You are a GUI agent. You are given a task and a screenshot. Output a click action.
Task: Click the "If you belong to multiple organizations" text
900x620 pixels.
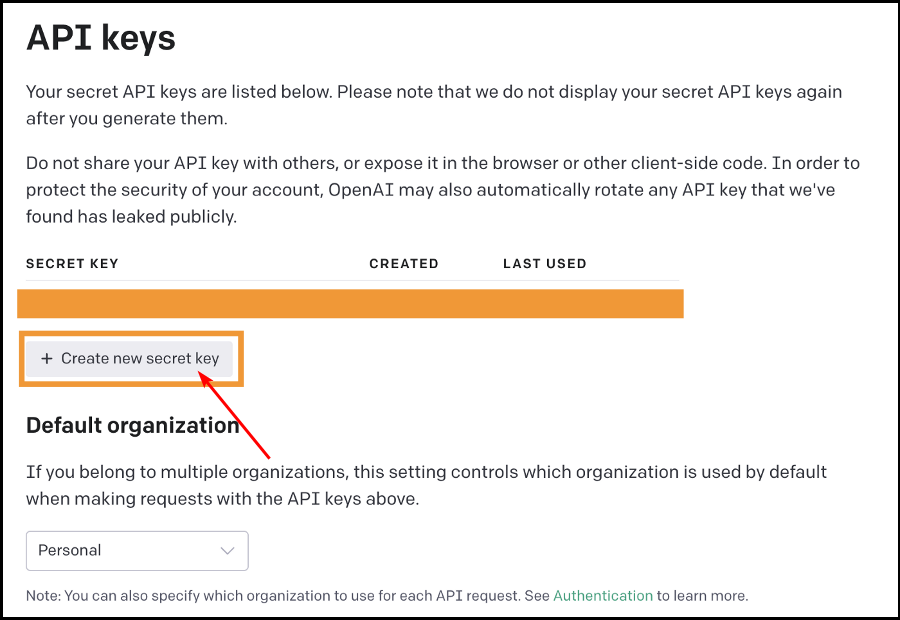point(426,485)
